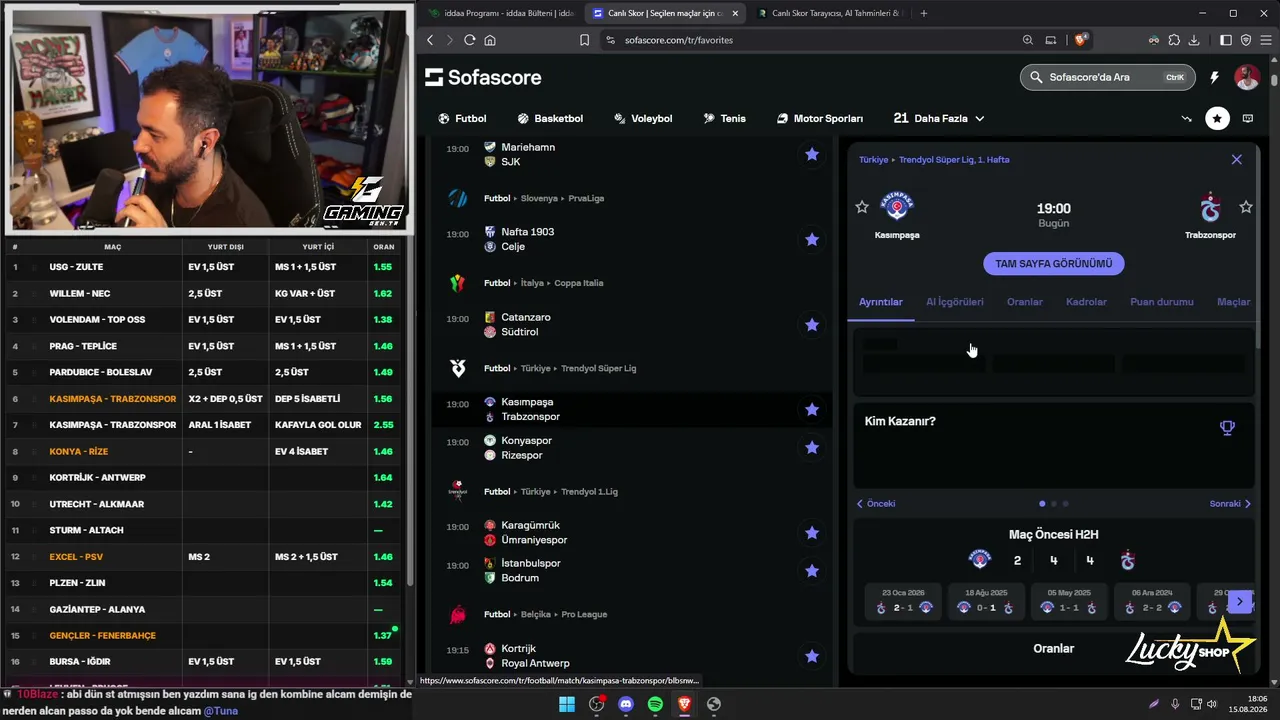Image resolution: width=1280 pixels, height=720 pixels.
Task: Click the Trendyol Süper Lig, 1. Hafta breadcrumb
Action: [954, 160]
